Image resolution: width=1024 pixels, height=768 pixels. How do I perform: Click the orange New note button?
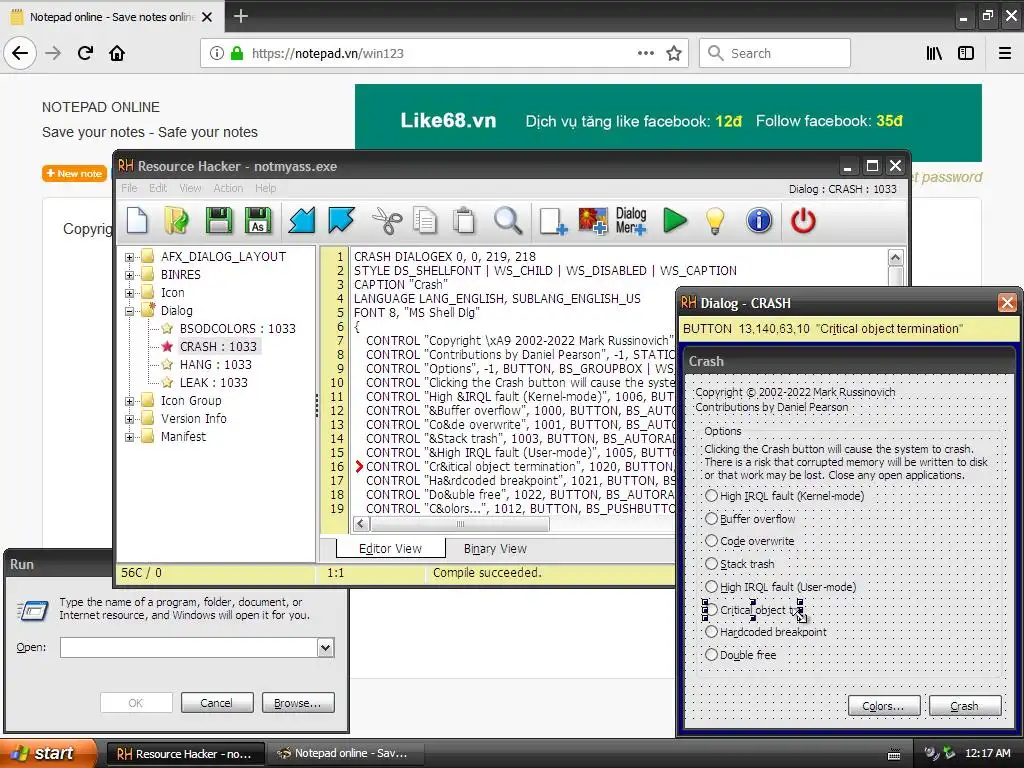pos(74,173)
